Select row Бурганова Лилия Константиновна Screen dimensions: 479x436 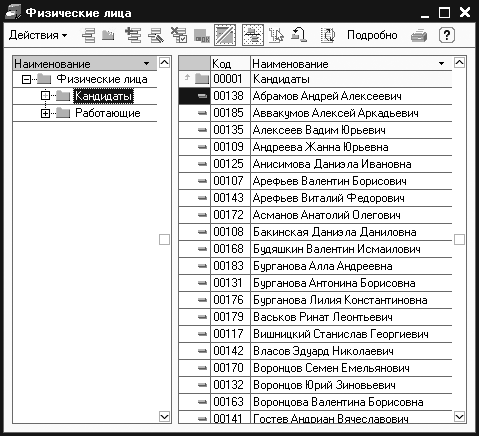315,300
